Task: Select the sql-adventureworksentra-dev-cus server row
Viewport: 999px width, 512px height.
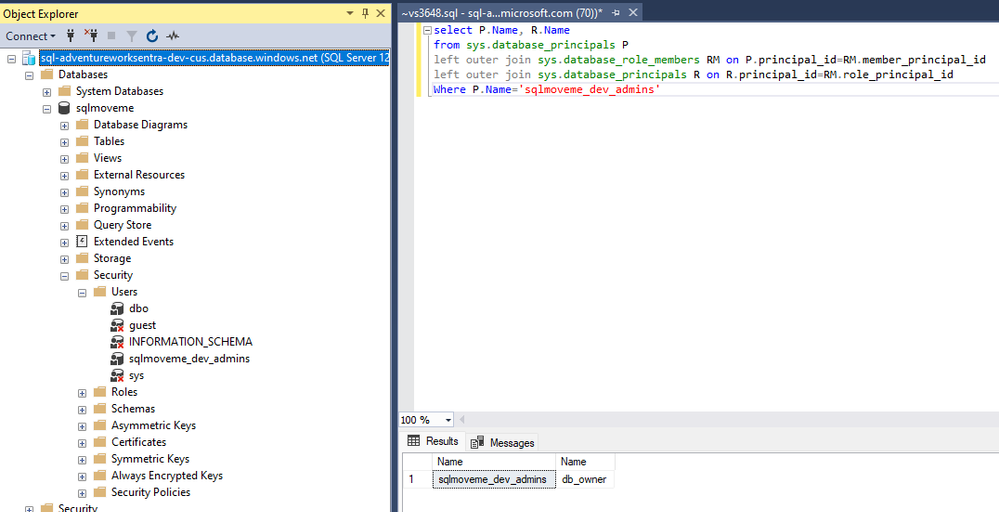Action: pos(214,58)
